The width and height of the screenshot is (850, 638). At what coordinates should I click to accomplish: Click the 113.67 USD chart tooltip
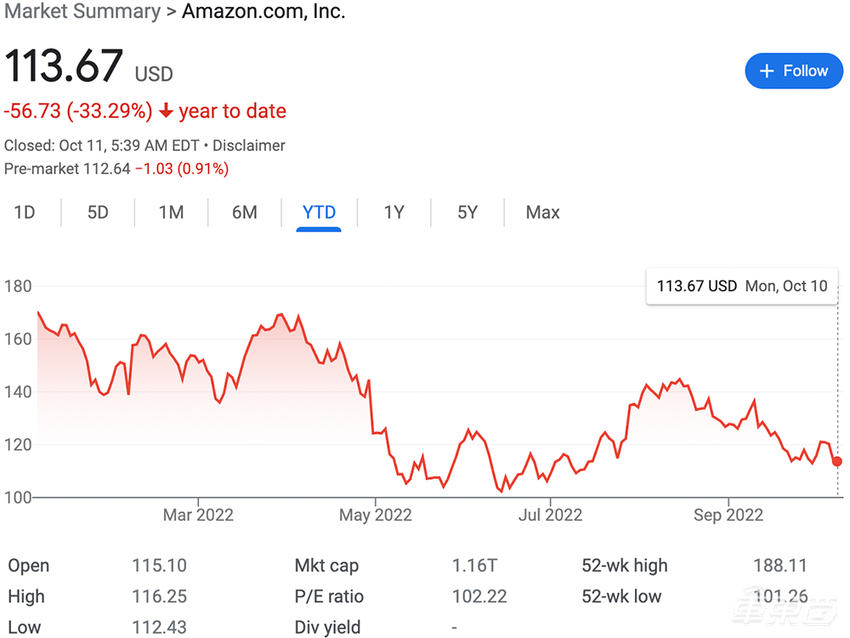pyautogui.click(x=741, y=286)
